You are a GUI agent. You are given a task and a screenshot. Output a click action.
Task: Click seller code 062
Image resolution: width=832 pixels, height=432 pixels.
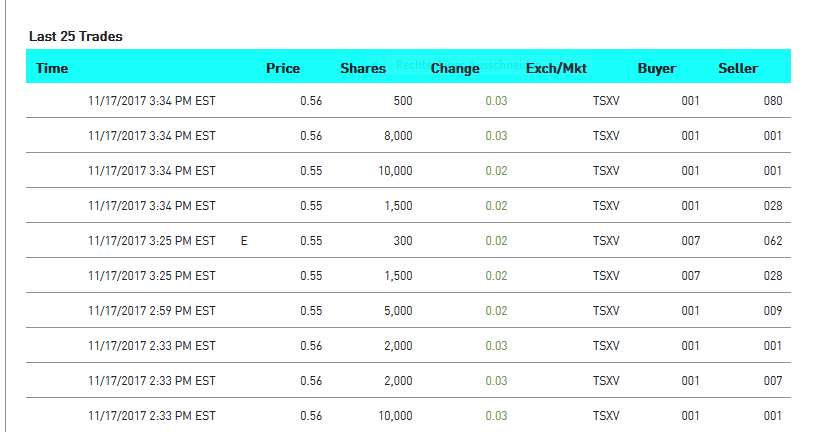(x=772, y=241)
